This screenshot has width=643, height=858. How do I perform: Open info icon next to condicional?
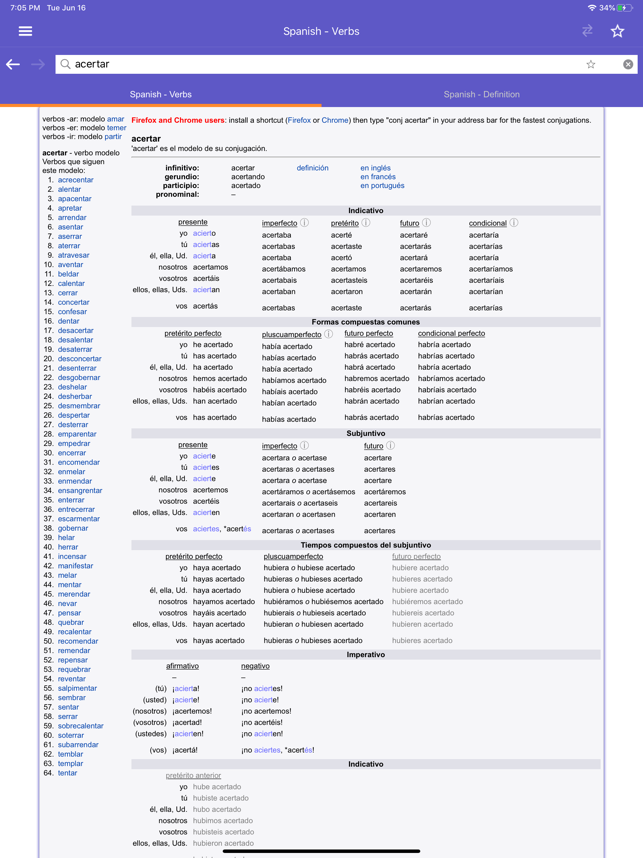coord(514,223)
